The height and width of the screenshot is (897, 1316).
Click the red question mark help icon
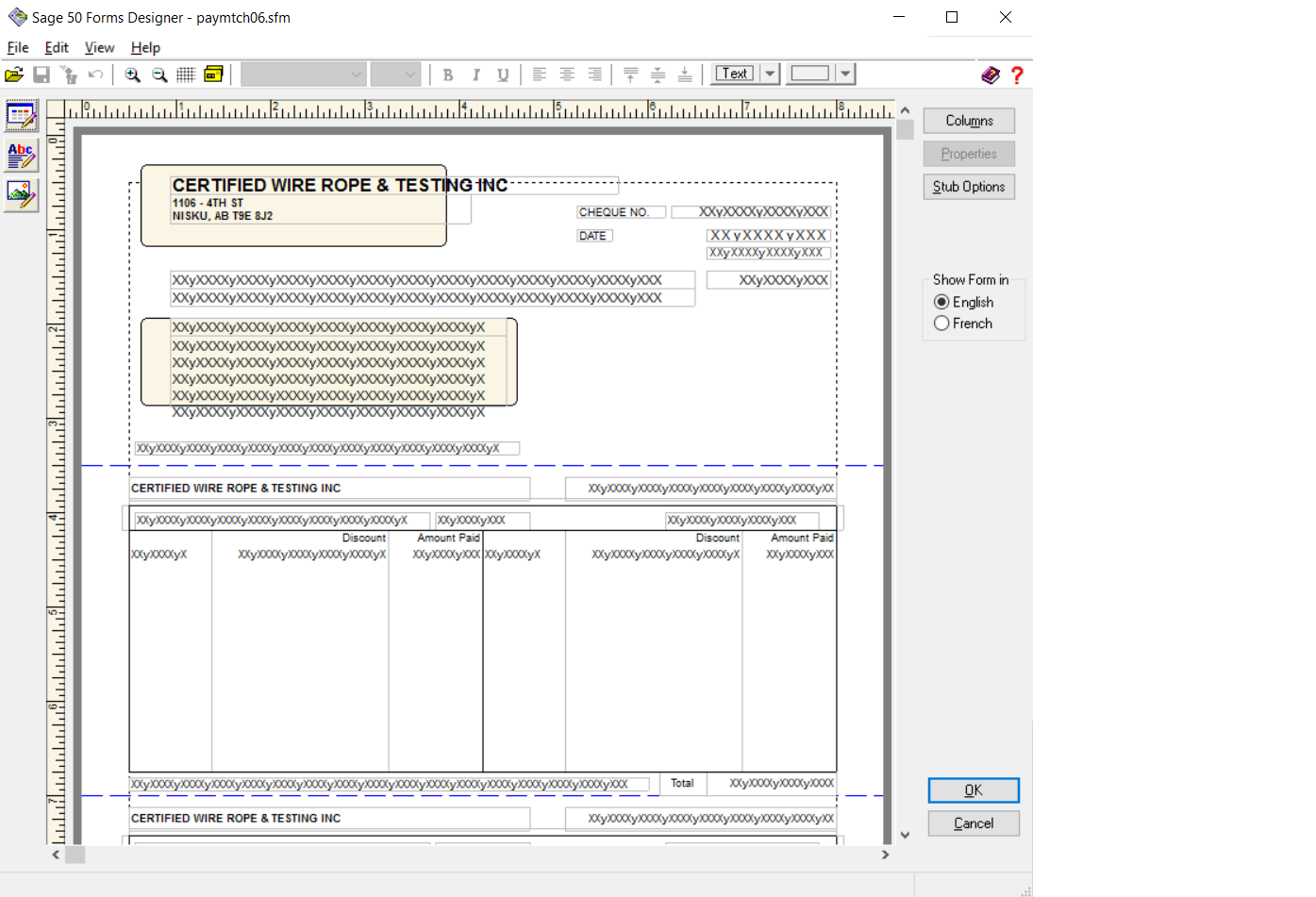pos(1017,75)
